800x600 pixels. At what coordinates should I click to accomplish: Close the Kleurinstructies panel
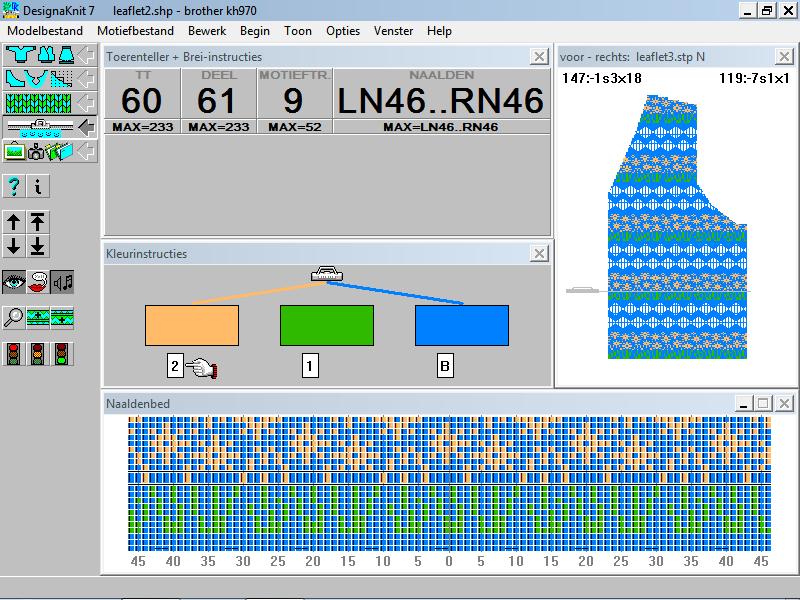coord(538,254)
